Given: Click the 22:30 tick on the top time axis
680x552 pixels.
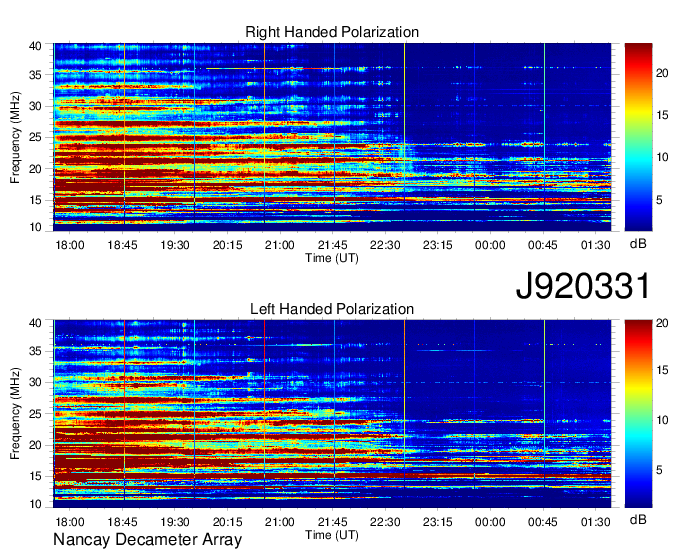Looking at the screenshot, I should 385,245.
